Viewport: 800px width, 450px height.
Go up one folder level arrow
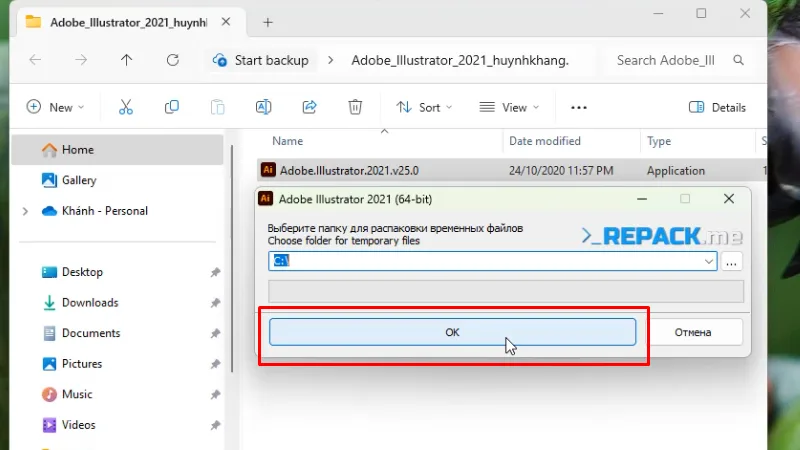[x=126, y=60]
